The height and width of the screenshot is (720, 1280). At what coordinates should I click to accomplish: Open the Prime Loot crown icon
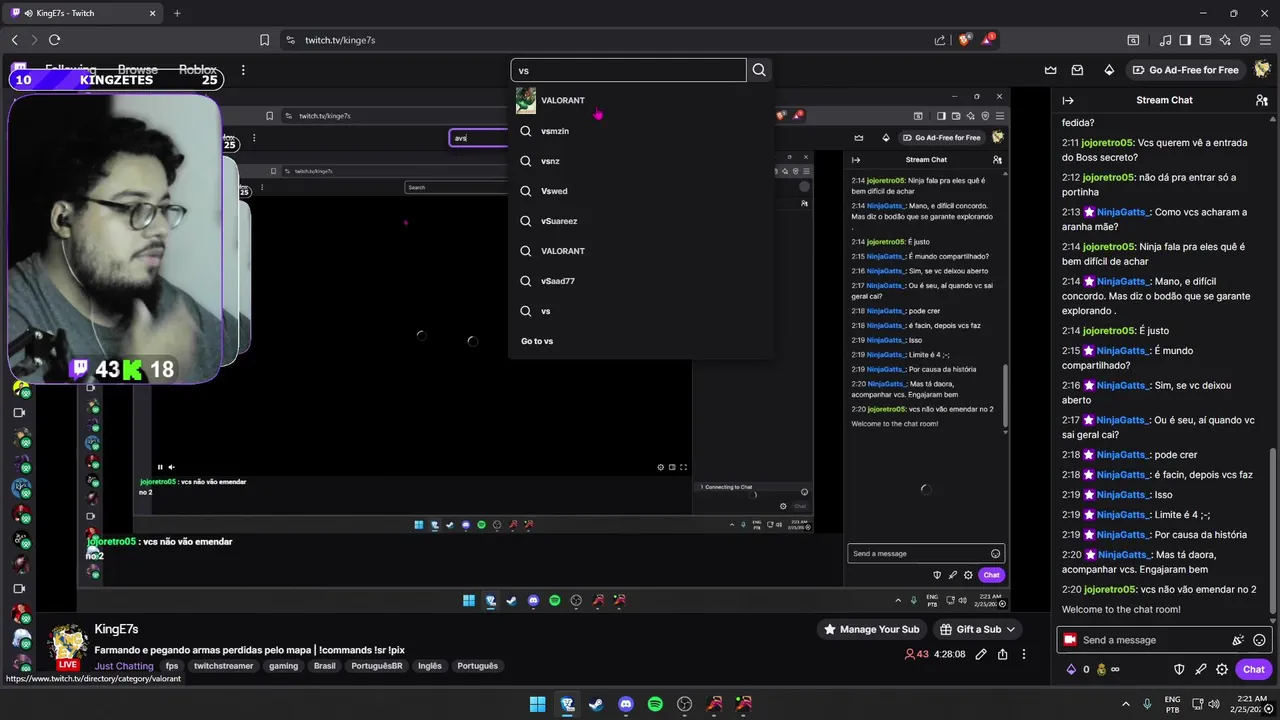(1051, 70)
